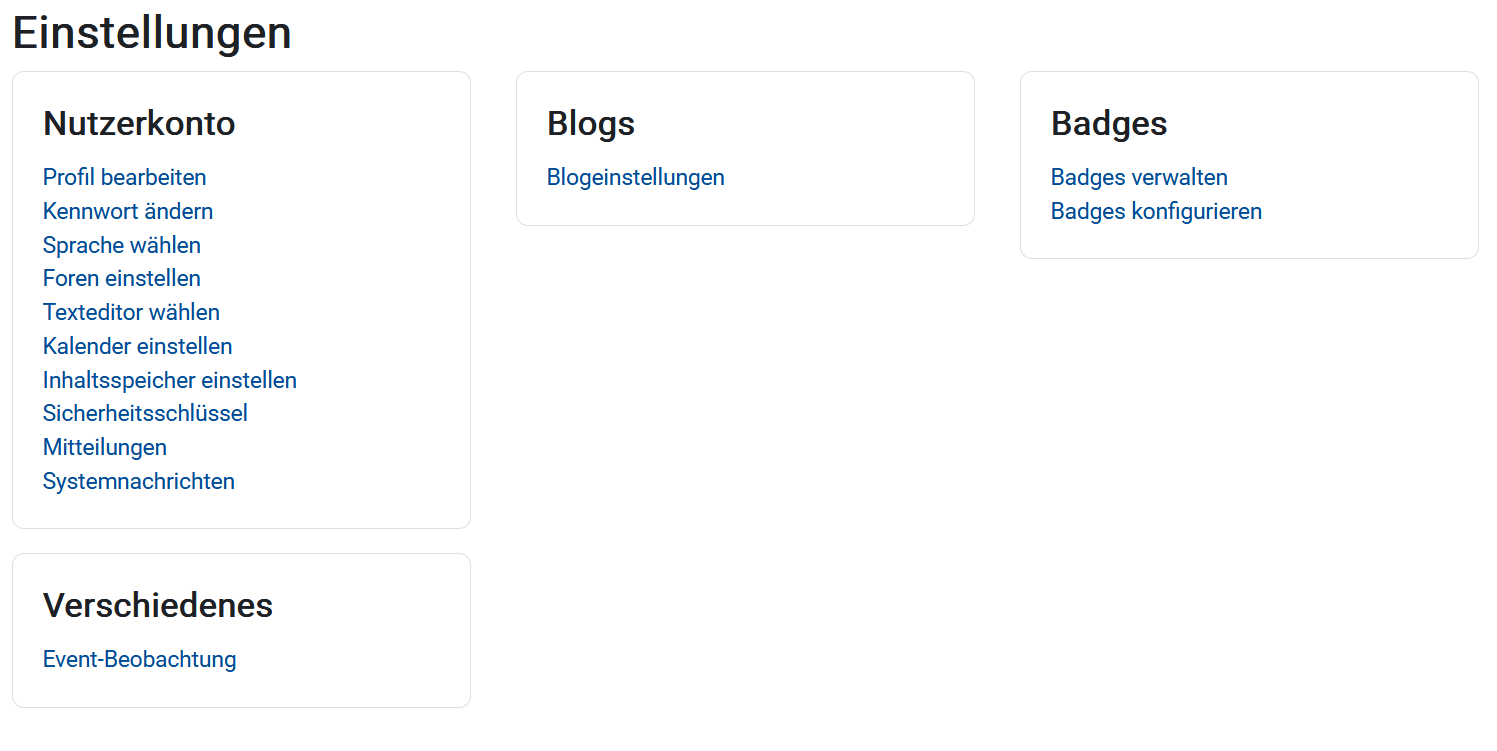Click Kennwort ändern link

[x=128, y=211]
